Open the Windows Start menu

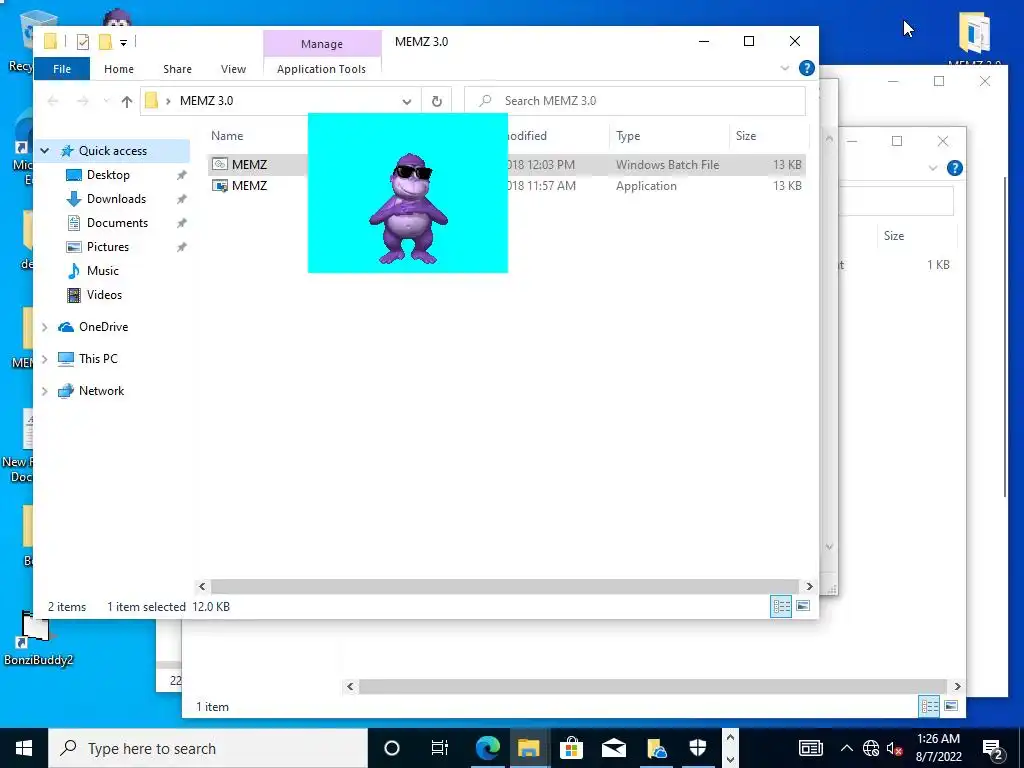[x=24, y=748]
